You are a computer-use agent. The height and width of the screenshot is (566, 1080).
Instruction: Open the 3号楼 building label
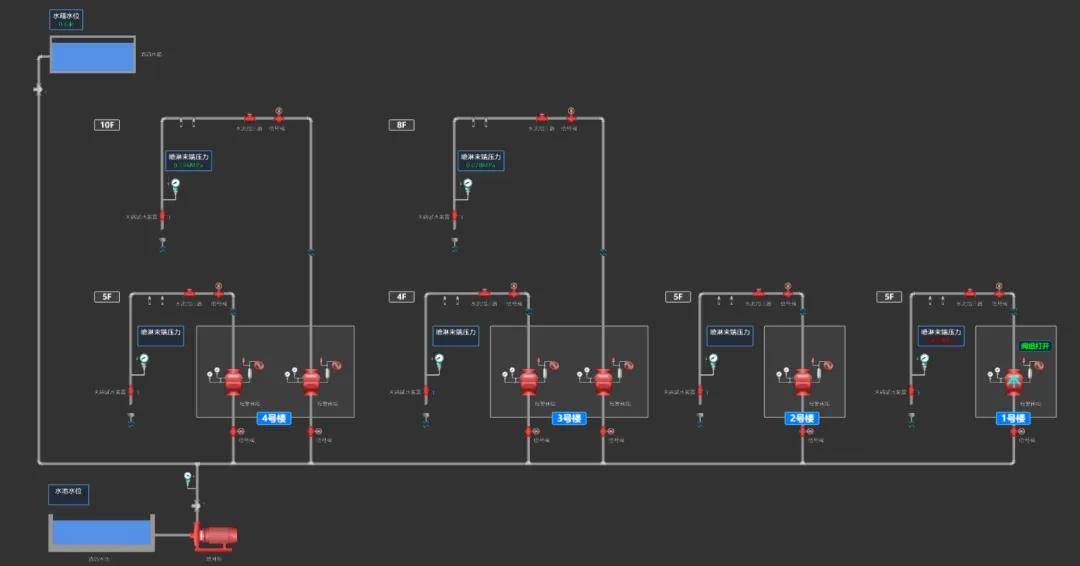[x=569, y=418]
